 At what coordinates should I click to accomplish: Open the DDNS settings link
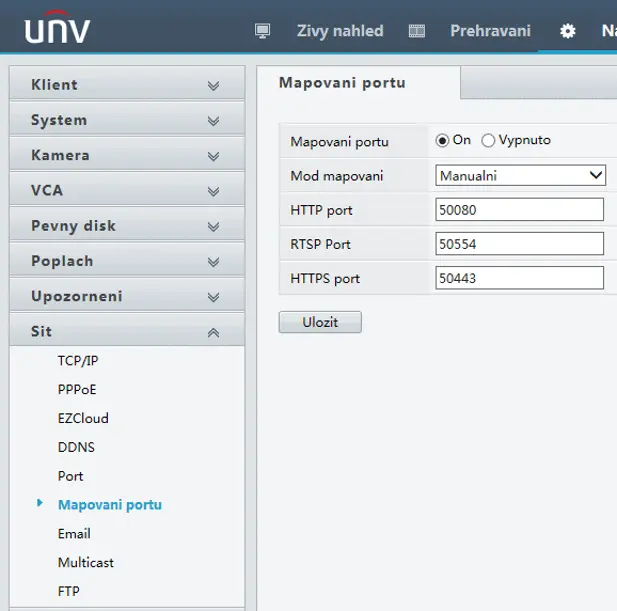tap(76, 447)
